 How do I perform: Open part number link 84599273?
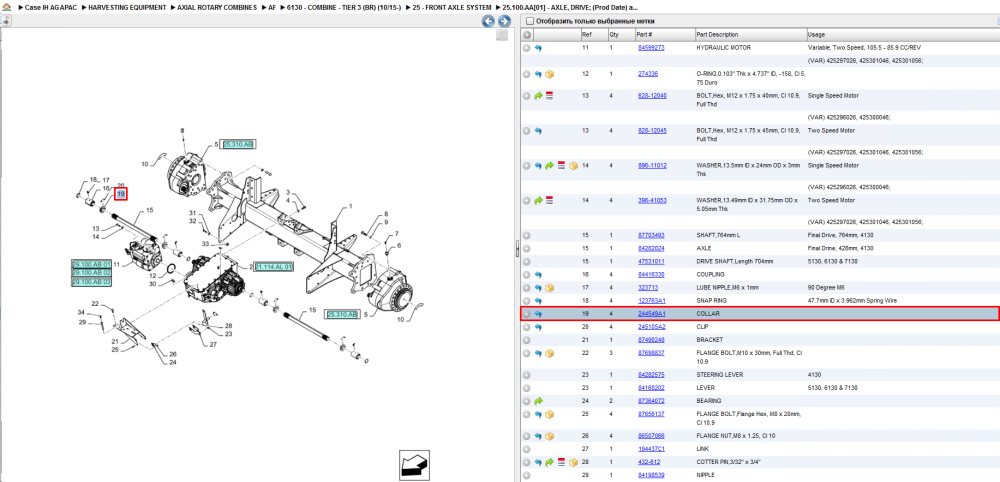(x=651, y=48)
